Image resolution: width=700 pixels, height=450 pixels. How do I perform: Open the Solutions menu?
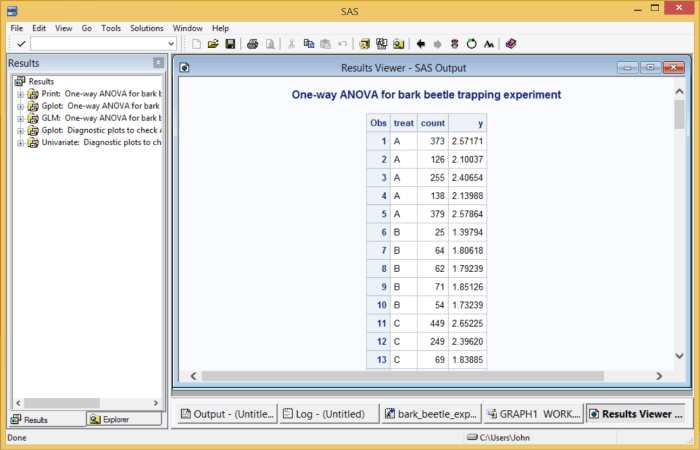tap(146, 28)
